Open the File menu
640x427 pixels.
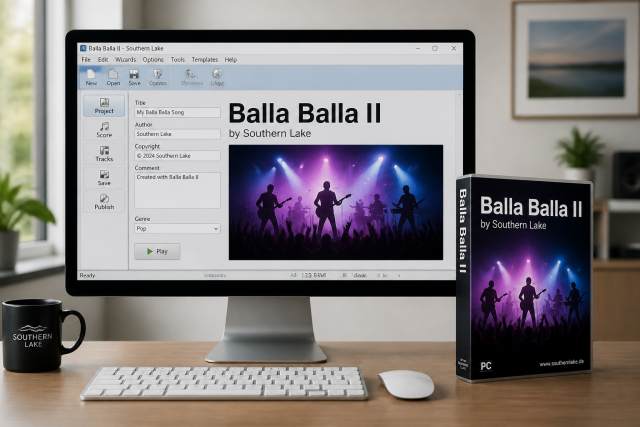point(86,60)
